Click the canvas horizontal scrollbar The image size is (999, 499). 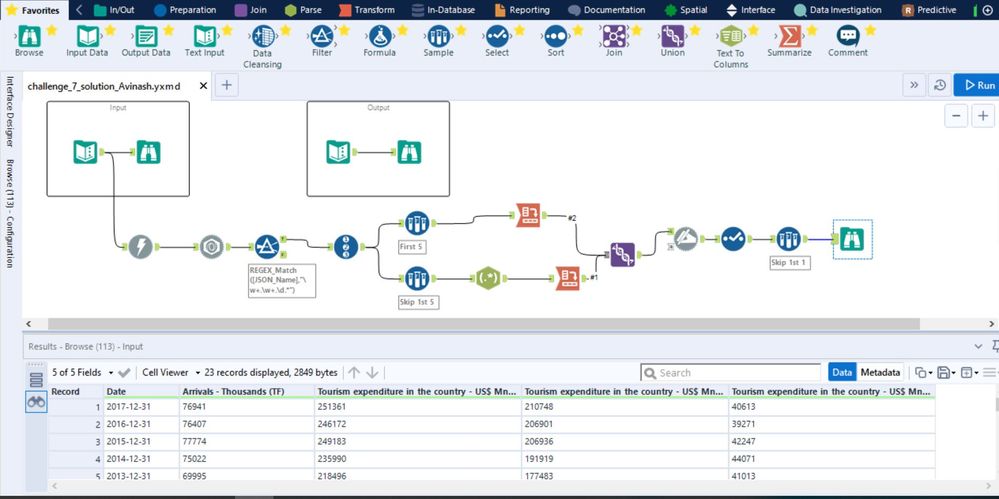(484, 324)
